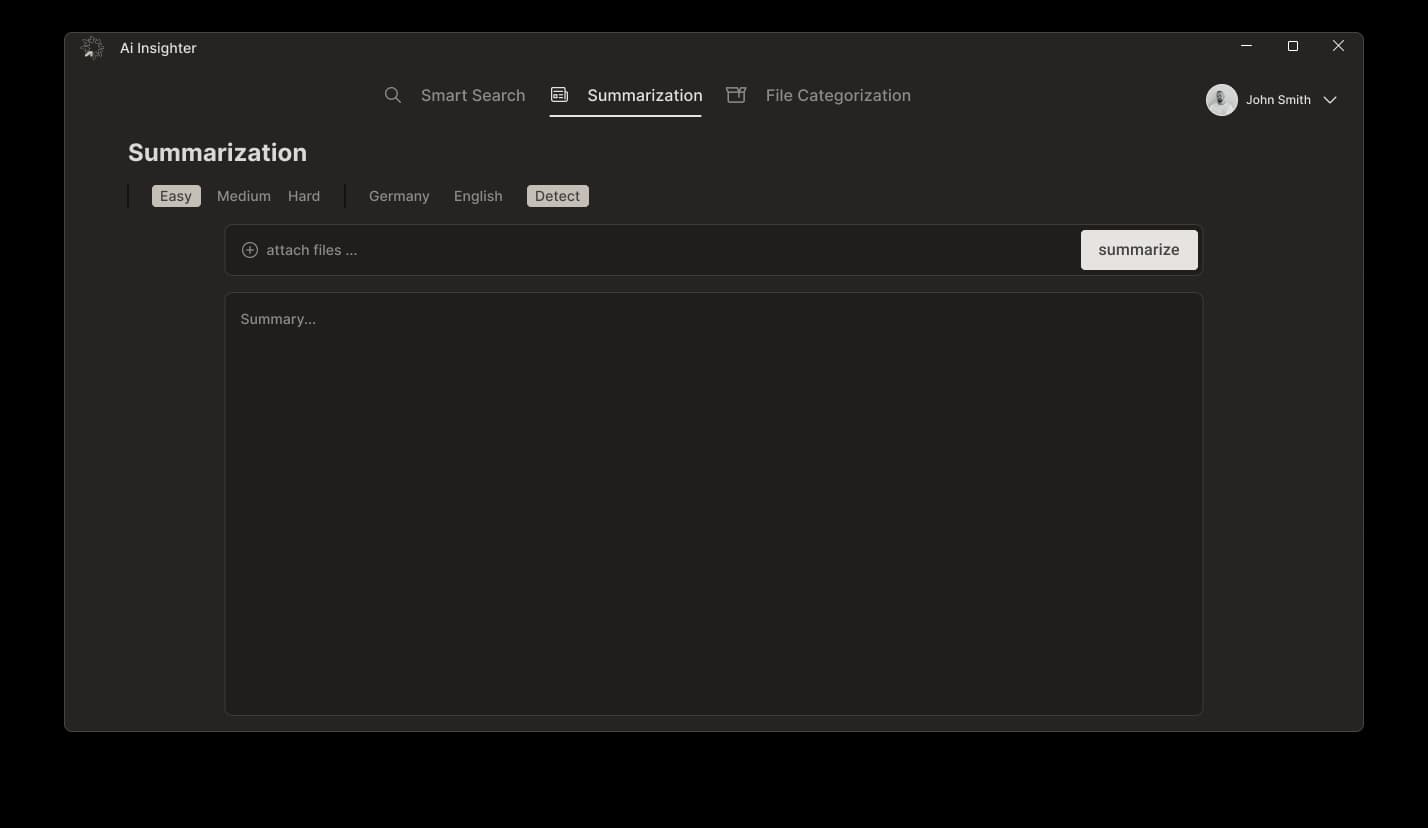Switch difficulty to Medium
Screen dimensions: 1428x828
click(x=244, y=196)
